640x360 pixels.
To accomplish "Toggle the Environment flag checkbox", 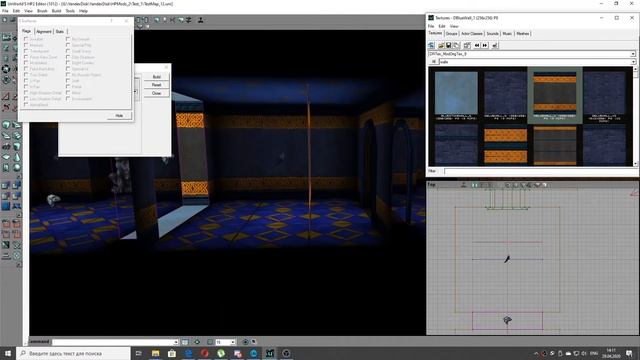I will pyautogui.click(x=68, y=99).
